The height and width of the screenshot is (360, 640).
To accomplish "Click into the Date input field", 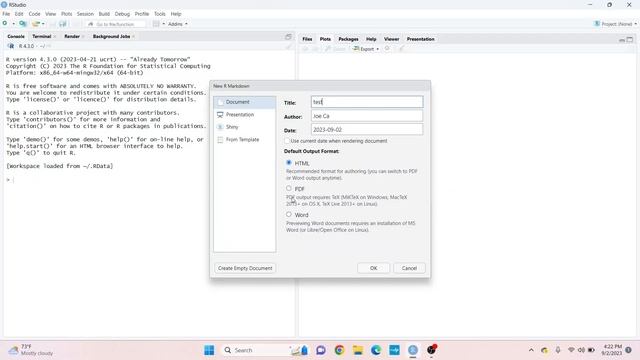I will pyautogui.click(x=367, y=129).
